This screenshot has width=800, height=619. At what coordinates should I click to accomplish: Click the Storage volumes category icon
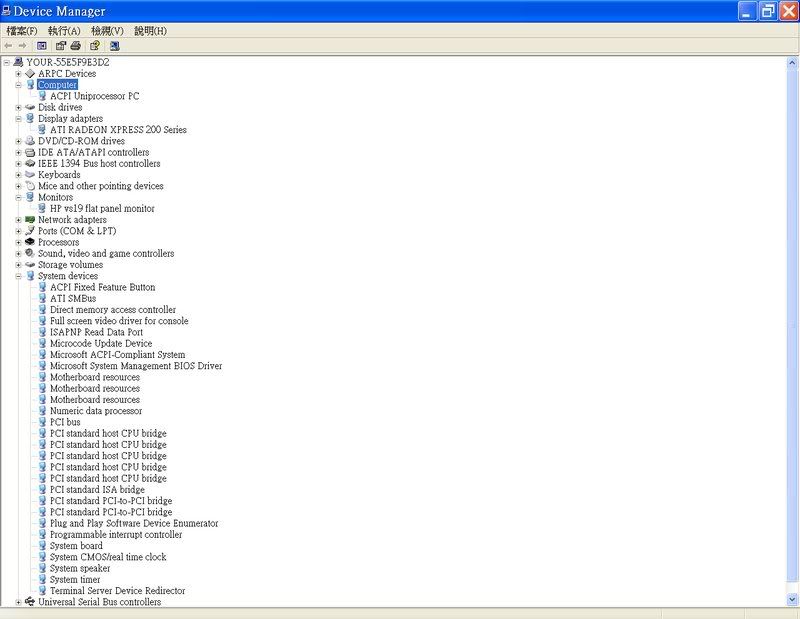click(30, 264)
